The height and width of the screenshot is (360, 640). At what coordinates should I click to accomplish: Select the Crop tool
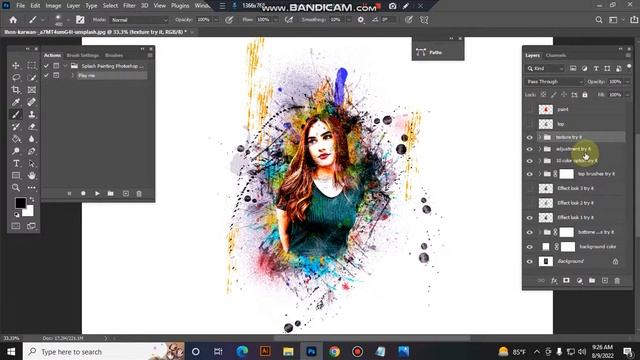[16, 90]
